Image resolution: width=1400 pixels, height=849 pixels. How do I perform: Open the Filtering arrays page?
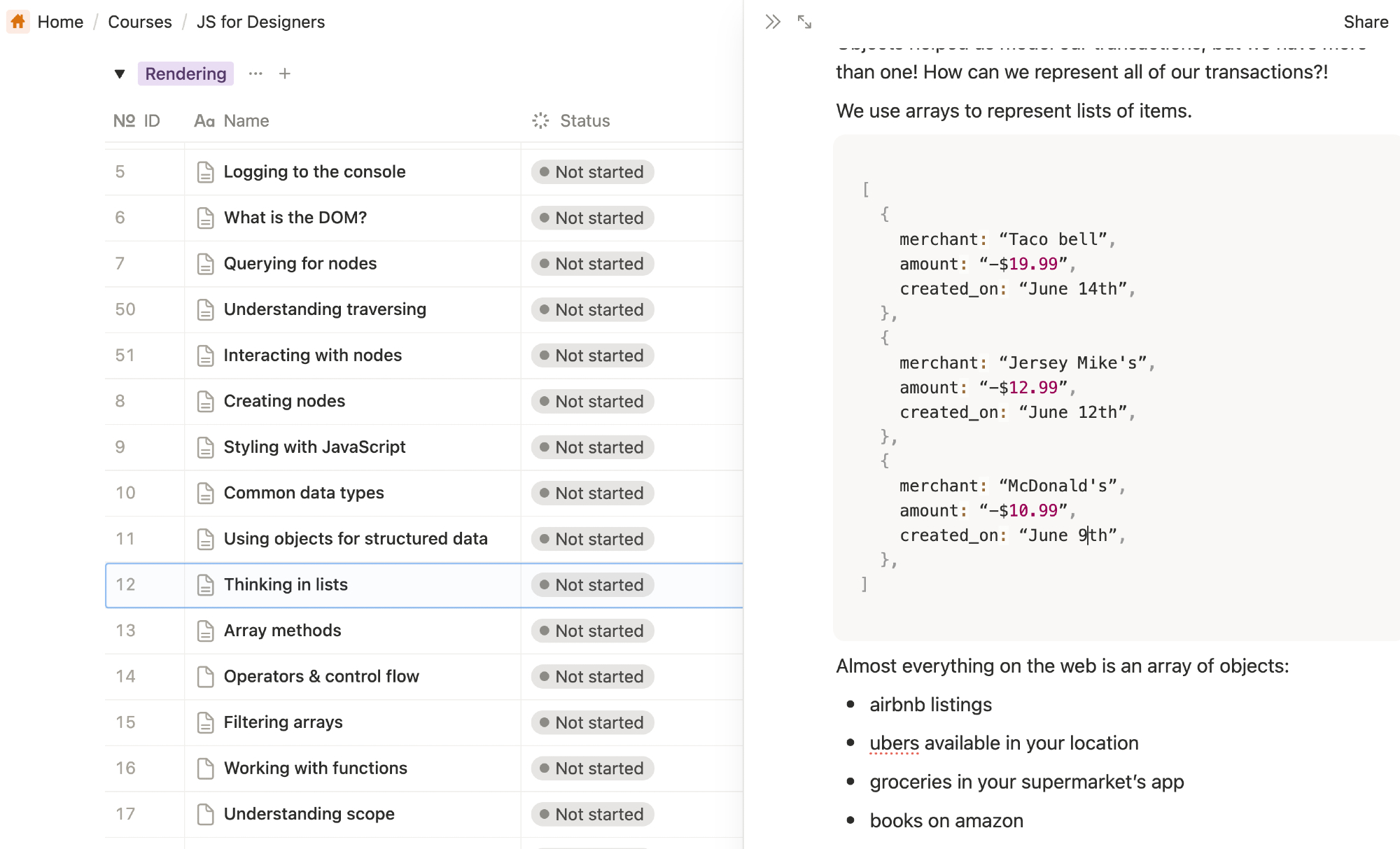click(x=283, y=722)
